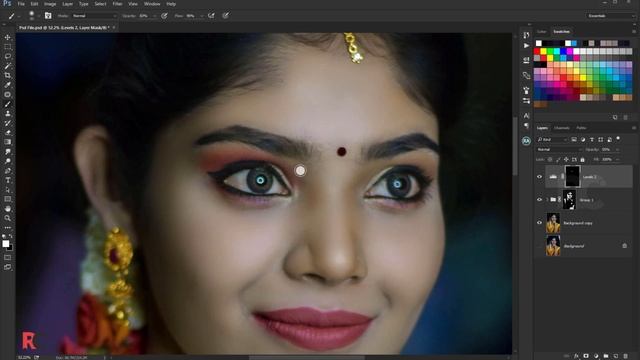Toggle the layer filter on/off switch
Viewport: 640px width, 360px height.
(x=618, y=139)
